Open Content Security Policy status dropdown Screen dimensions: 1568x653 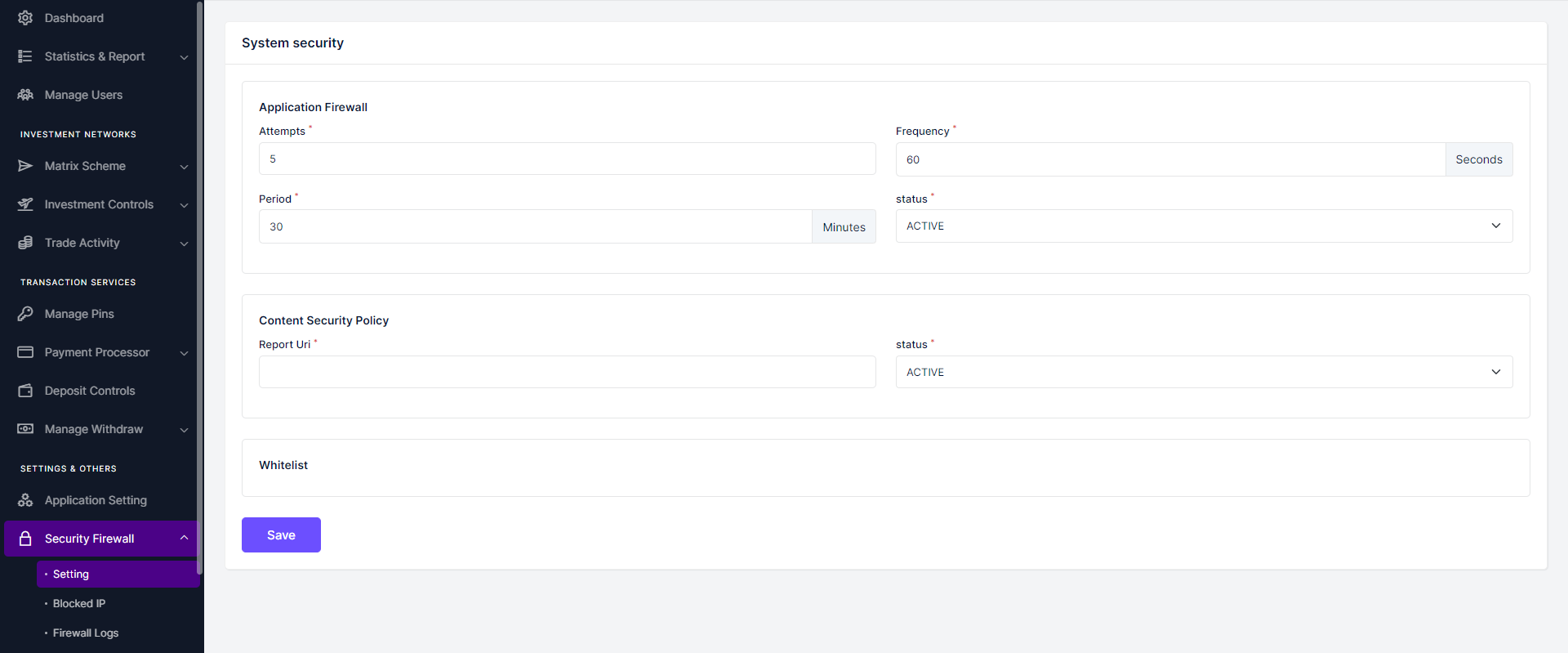(x=1204, y=372)
